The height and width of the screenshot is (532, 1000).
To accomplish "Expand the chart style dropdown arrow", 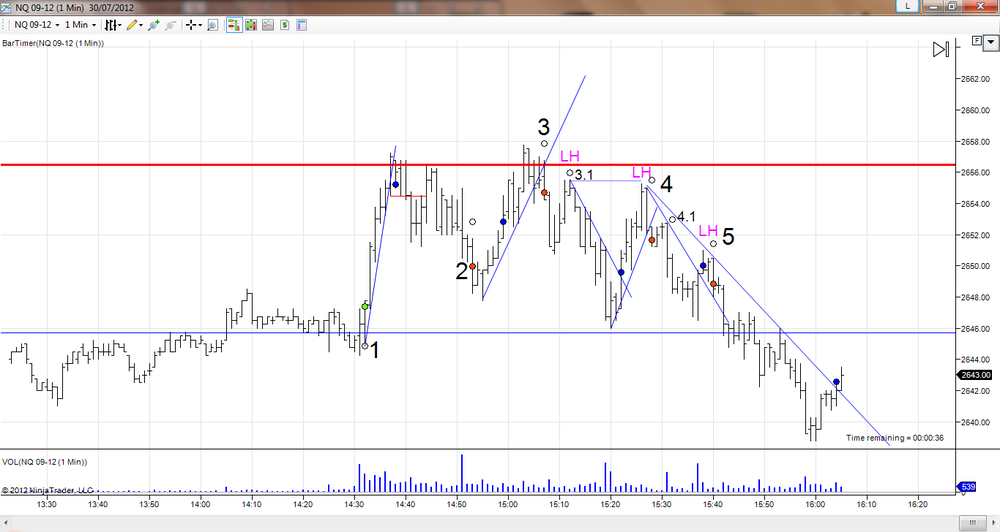I will [x=120, y=26].
